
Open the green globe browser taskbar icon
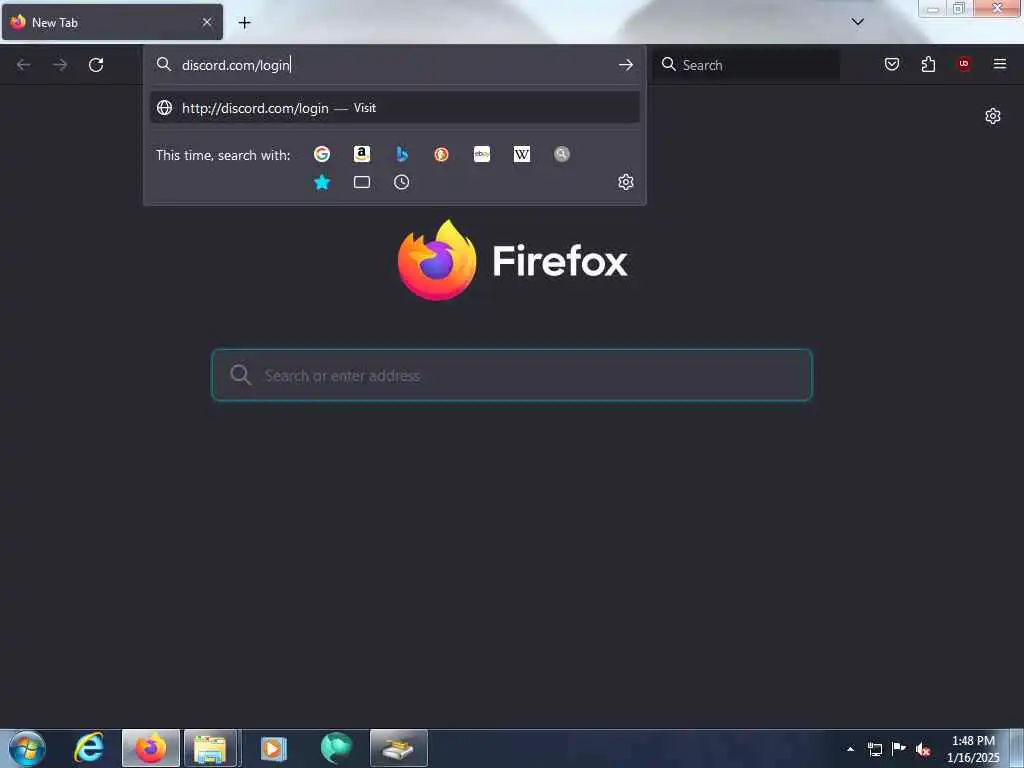point(336,748)
